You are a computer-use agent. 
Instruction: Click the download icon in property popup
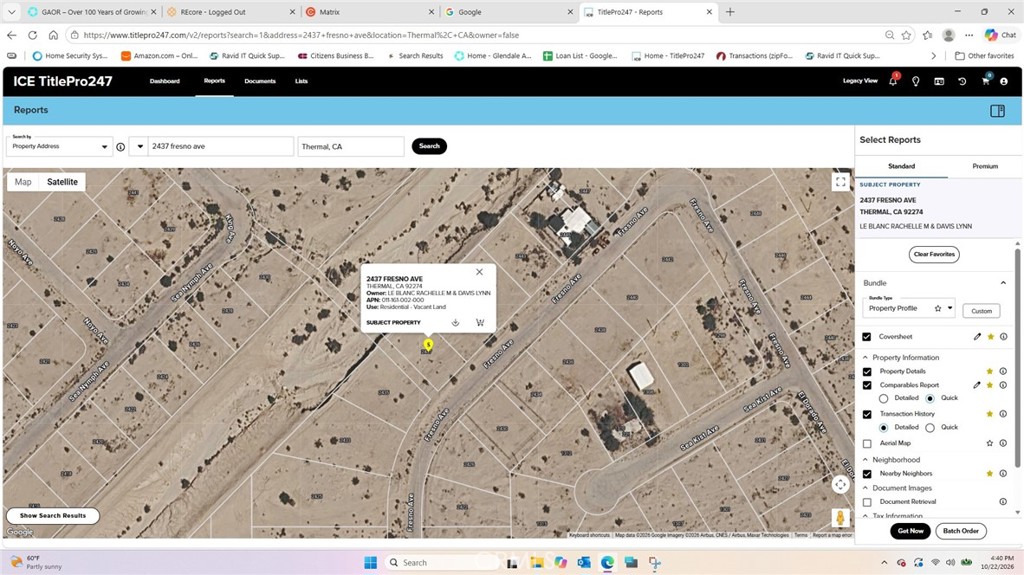click(455, 322)
